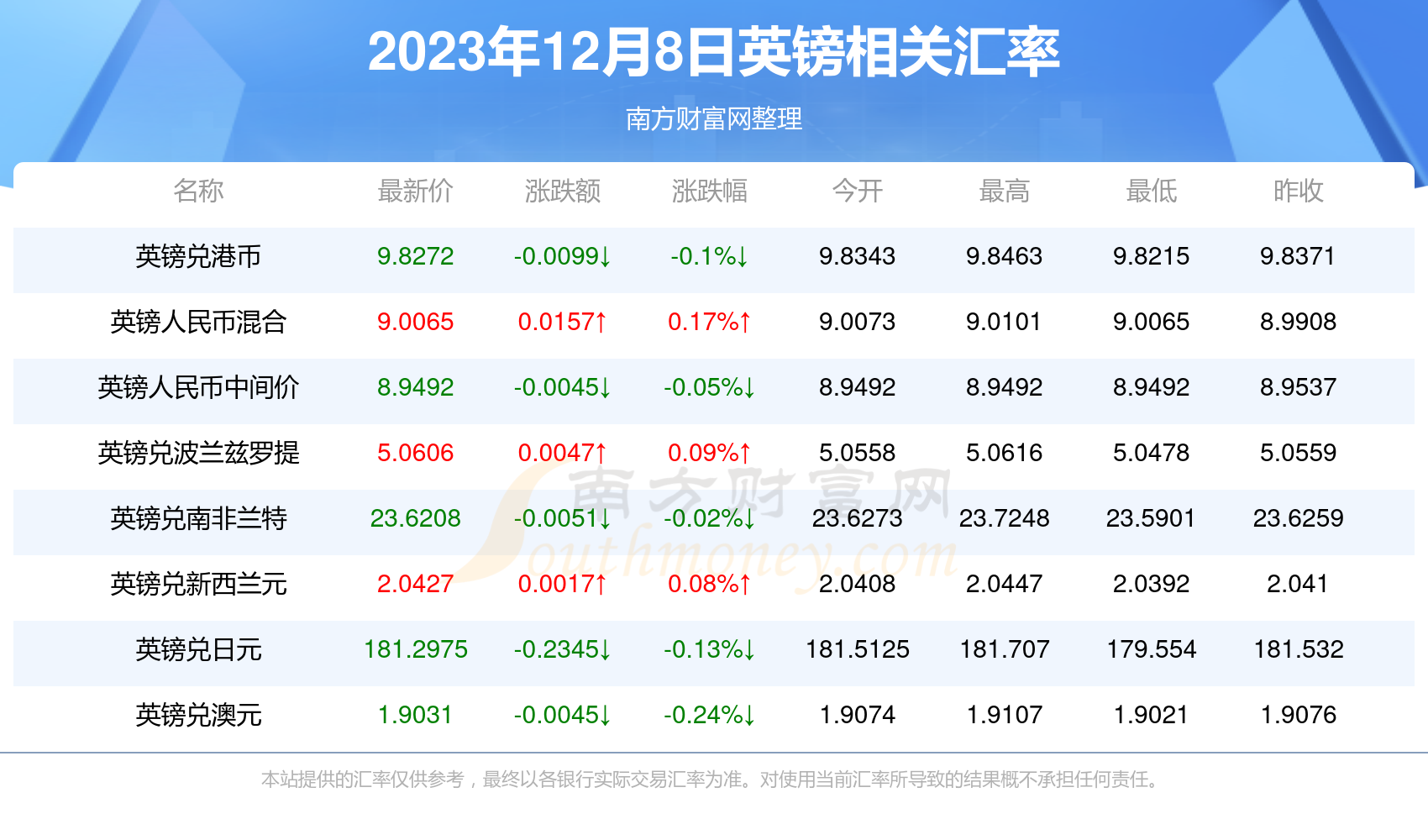Click percentage 0.17%↑
Image resolution: width=1428 pixels, height=840 pixels.
tap(709, 322)
